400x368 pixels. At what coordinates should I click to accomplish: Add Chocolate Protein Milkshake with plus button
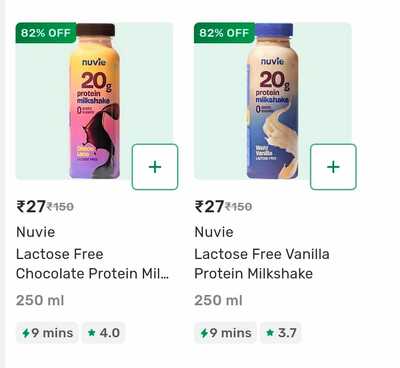[x=155, y=167]
